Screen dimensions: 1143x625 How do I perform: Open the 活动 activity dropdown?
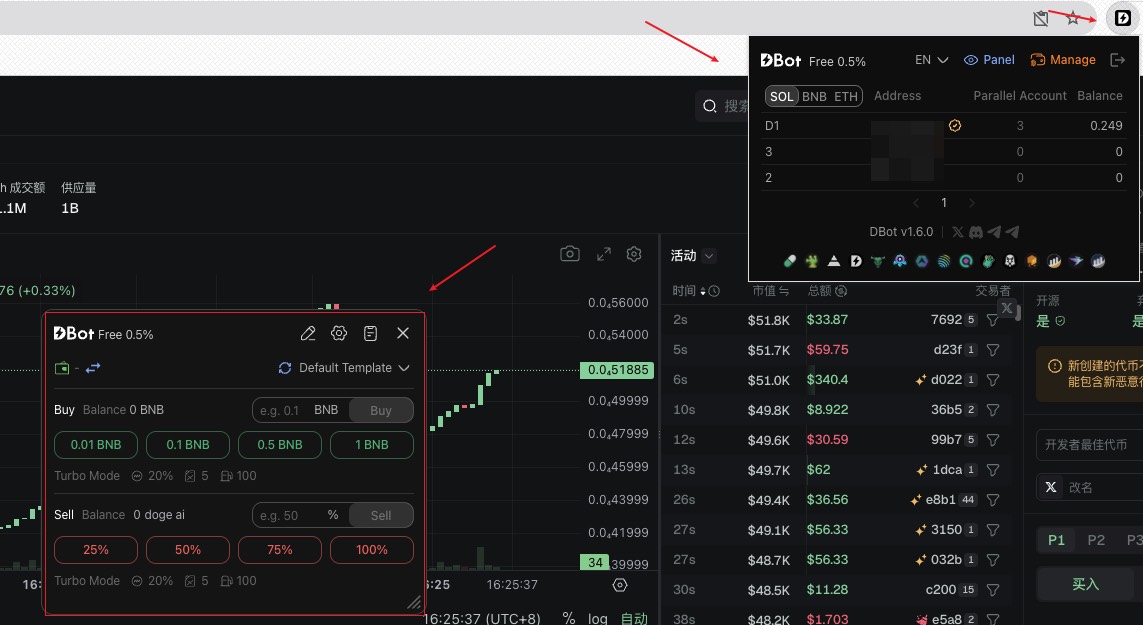(x=693, y=256)
